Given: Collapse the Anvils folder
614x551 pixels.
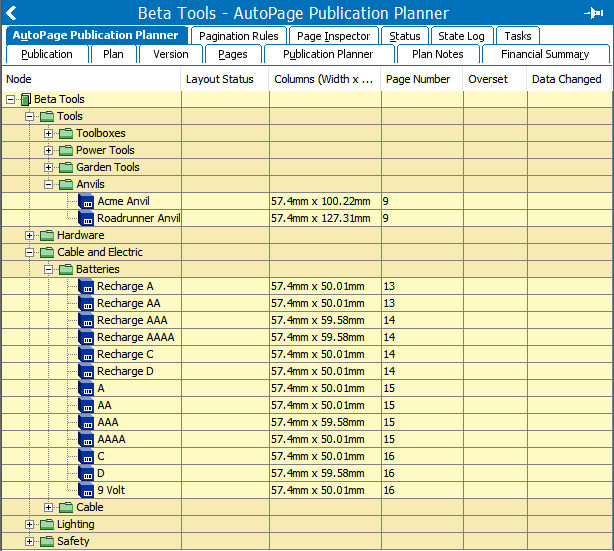Looking at the screenshot, I should (x=49, y=184).
